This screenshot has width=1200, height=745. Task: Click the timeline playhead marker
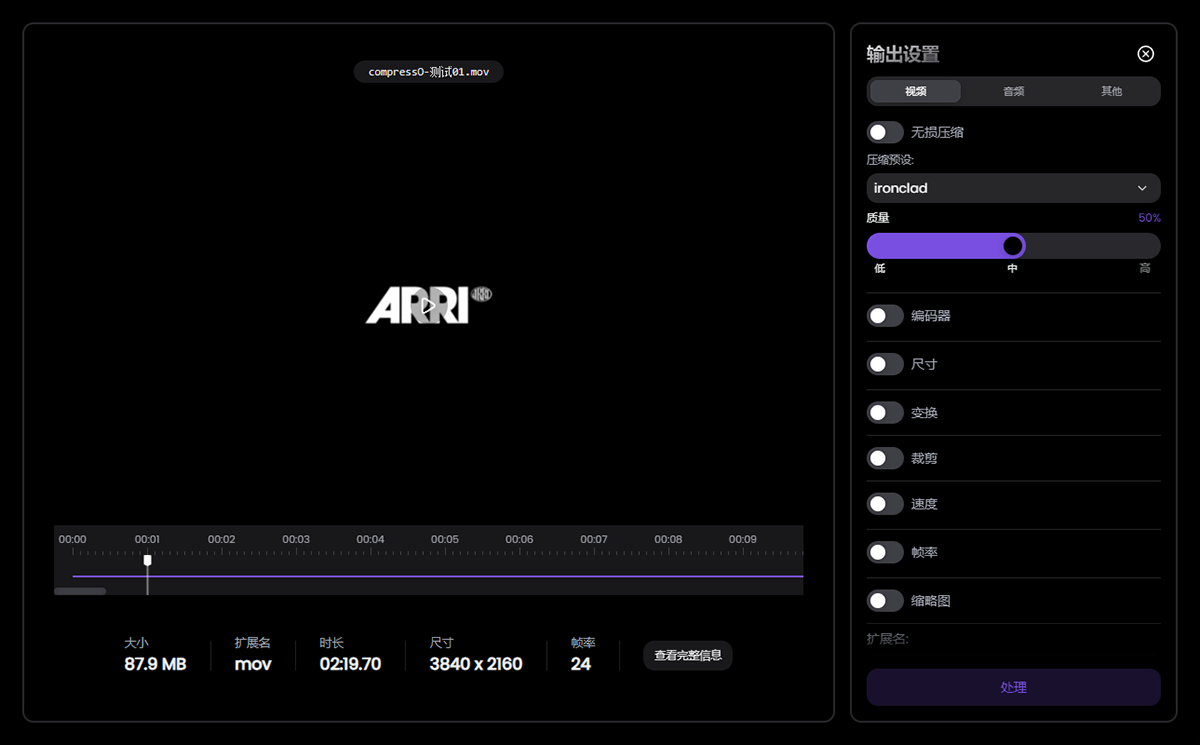point(147,561)
